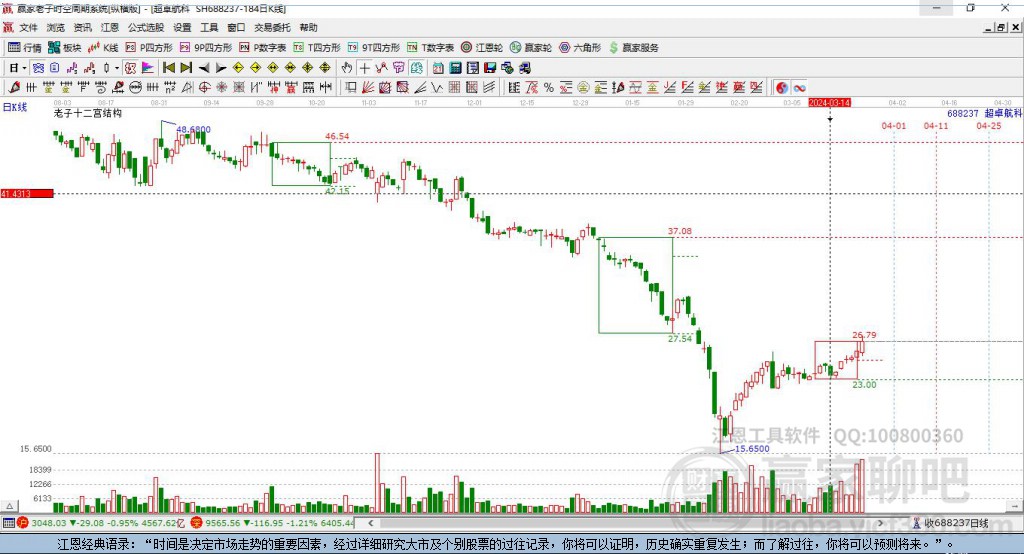Click the inner restore-window button

coord(1001,27)
